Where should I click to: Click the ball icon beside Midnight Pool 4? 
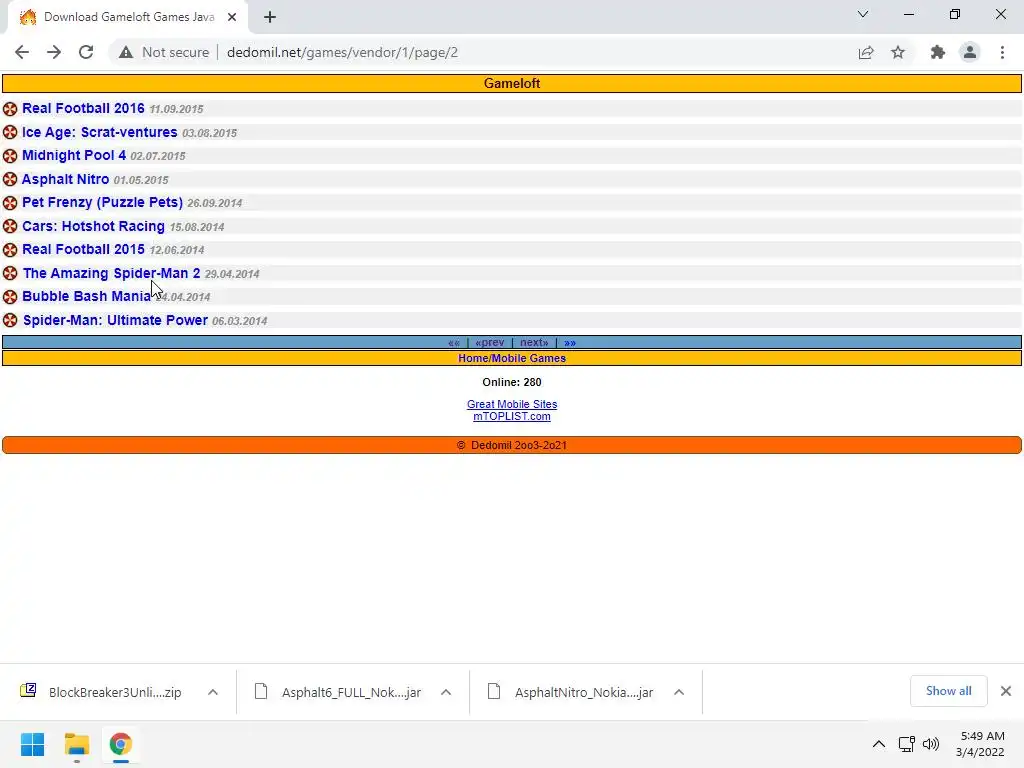[x=10, y=155]
